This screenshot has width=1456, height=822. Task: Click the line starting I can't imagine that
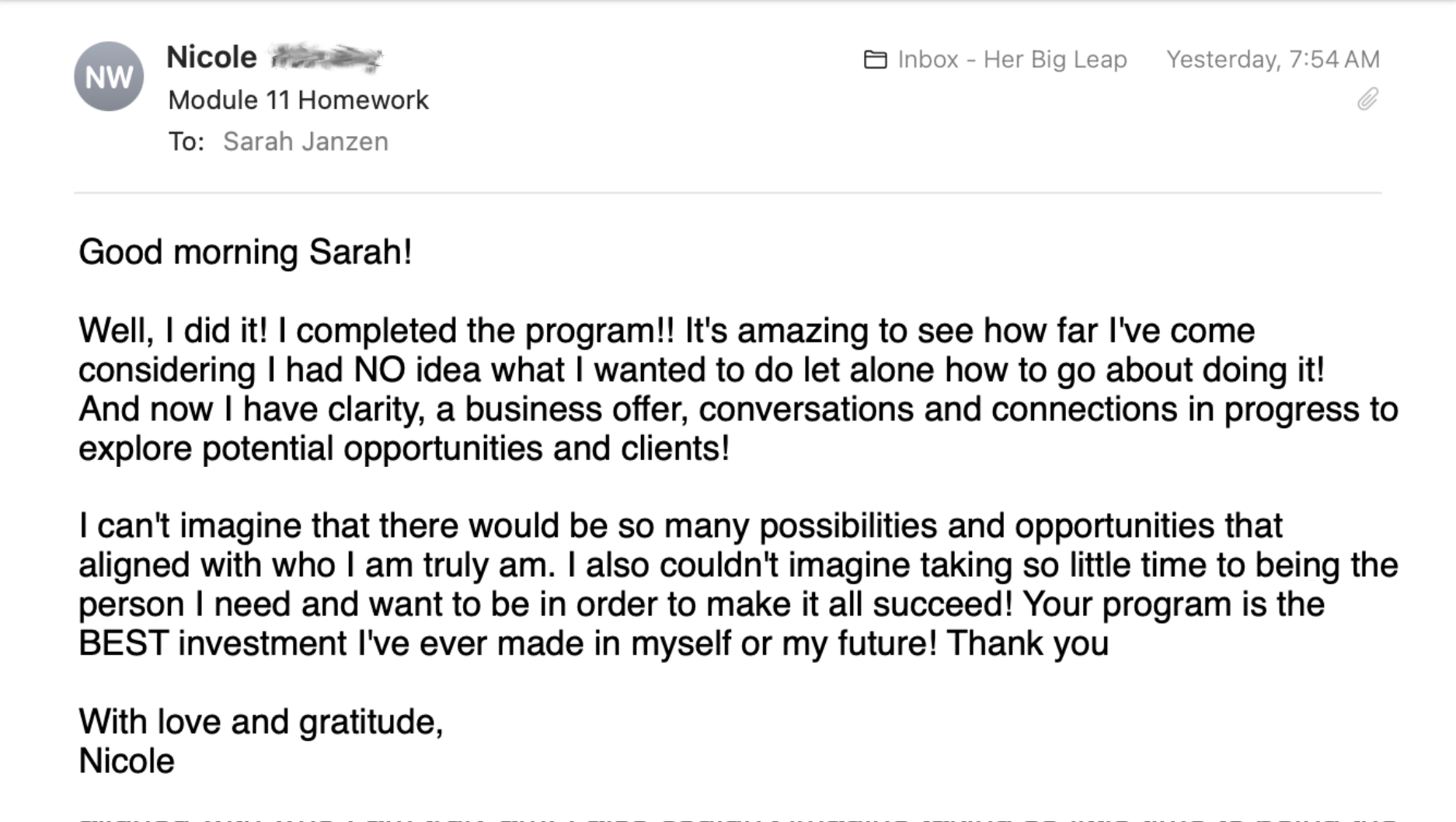tap(681, 526)
